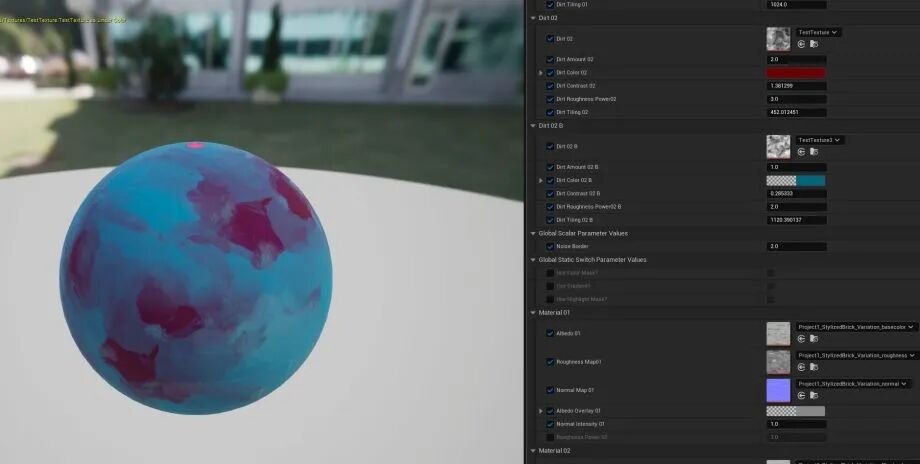Browse to Dirt 02 B texture asset
The width and height of the screenshot is (920, 464).
tap(814, 152)
